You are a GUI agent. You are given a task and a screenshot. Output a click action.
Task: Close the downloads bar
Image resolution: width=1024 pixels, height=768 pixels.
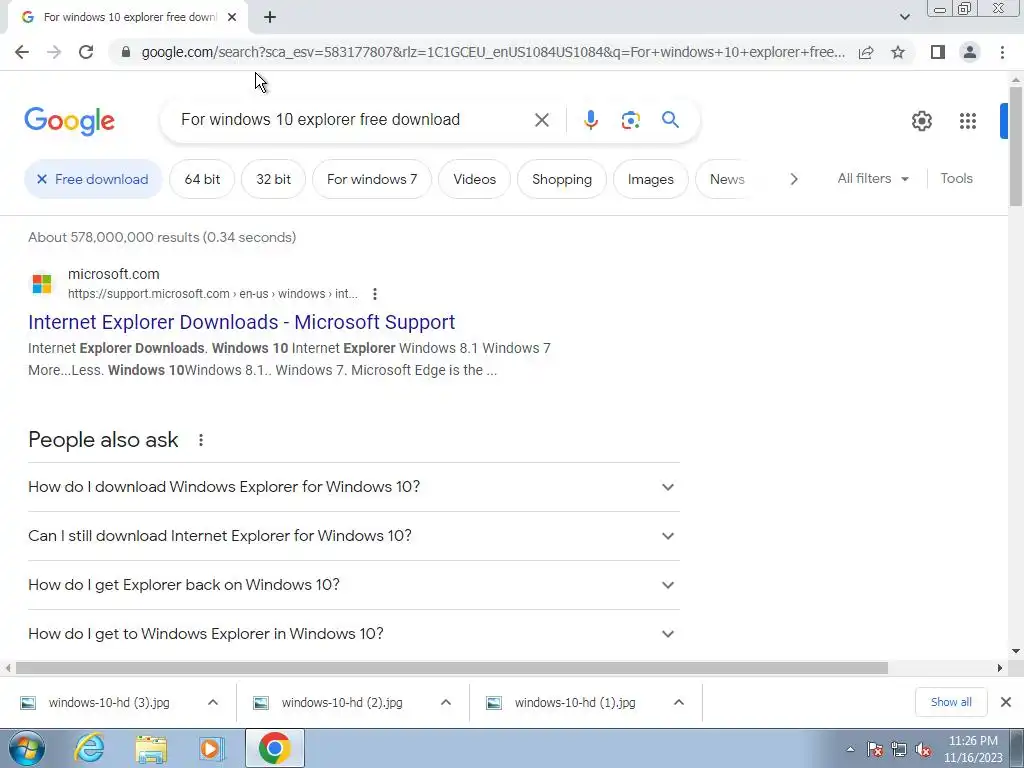[1006, 702]
